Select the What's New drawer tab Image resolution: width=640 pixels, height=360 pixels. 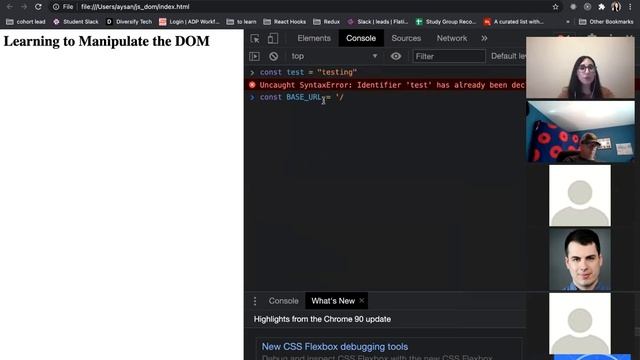[x=333, y=301]
